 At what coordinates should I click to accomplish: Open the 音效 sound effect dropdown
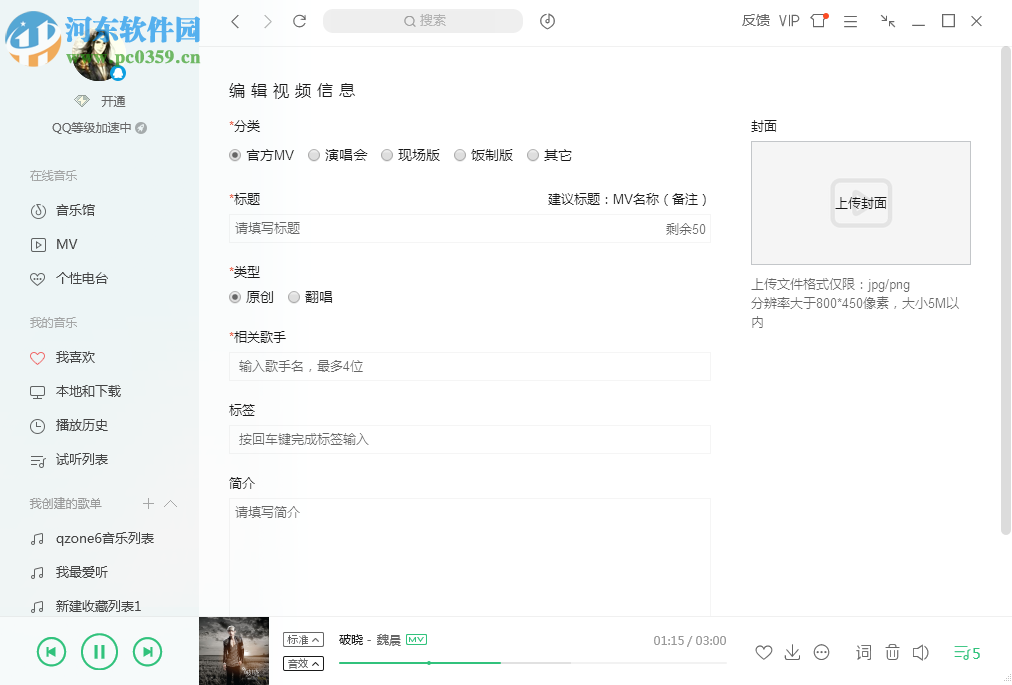point(303,663)
